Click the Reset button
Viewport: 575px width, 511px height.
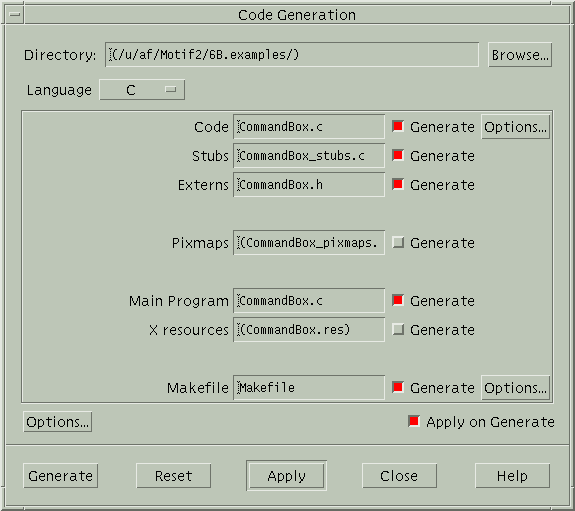(173, 476)
